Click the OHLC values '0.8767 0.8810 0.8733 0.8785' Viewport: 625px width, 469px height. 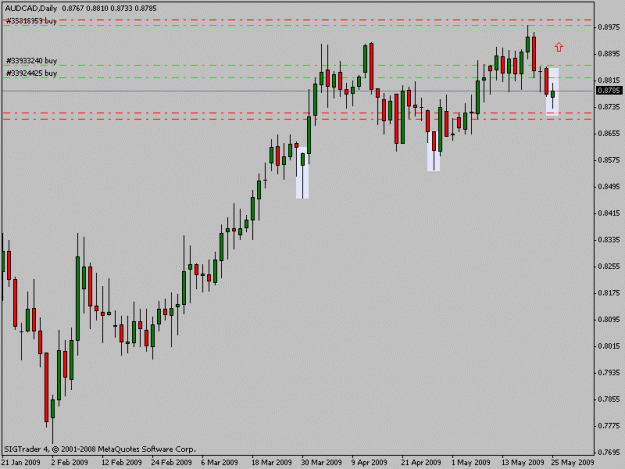point(109,8)
